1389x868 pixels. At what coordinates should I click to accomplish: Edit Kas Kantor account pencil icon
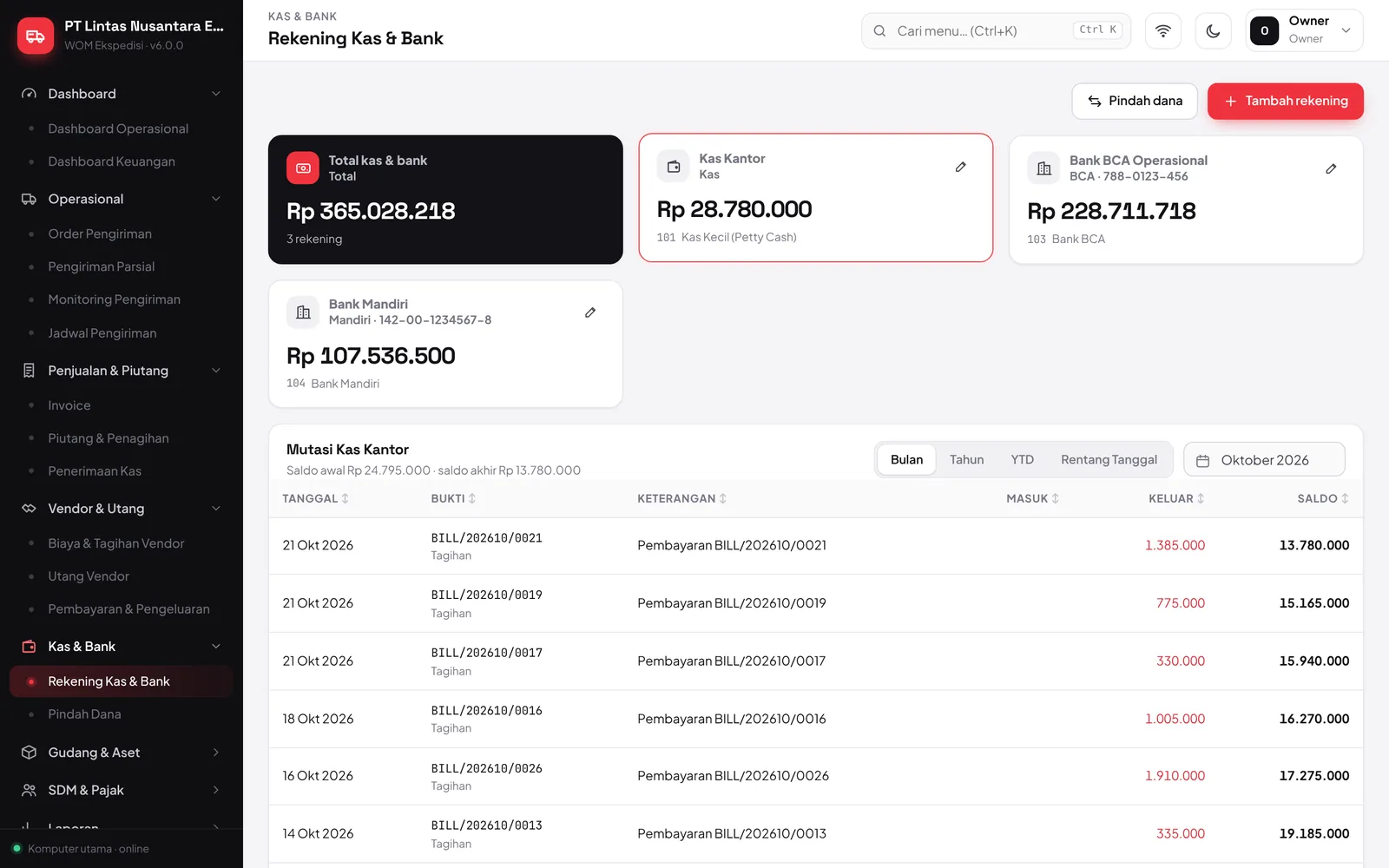point(960,167)
